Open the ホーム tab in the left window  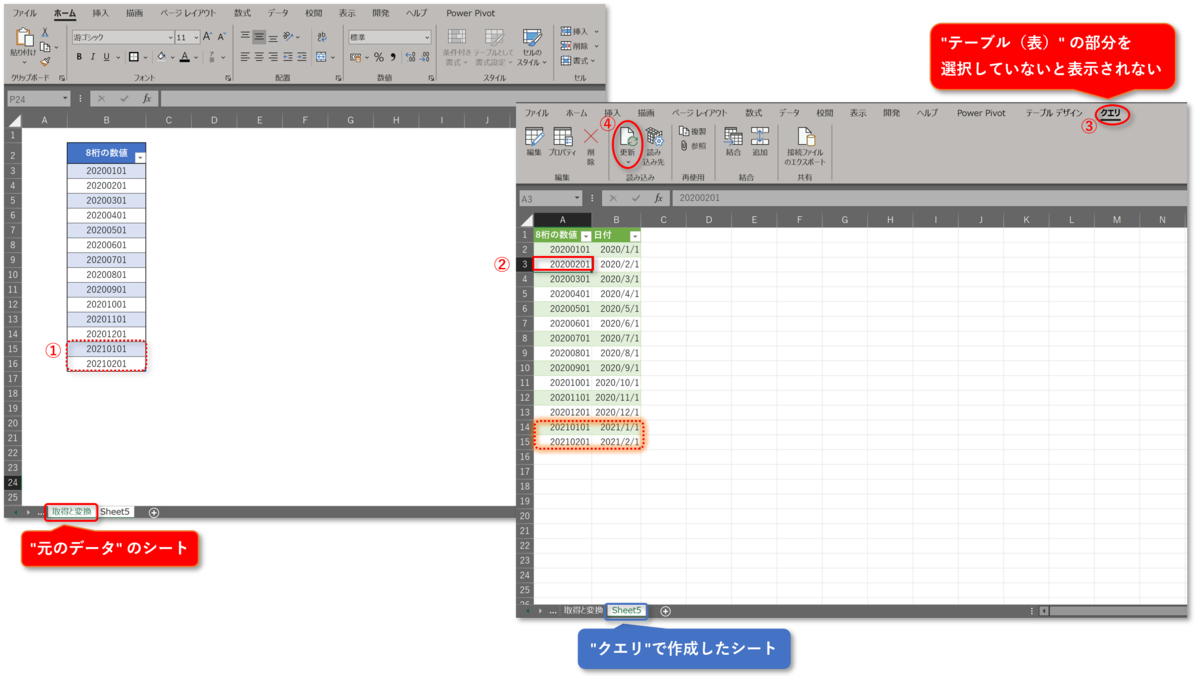click(x=65, y=13)
